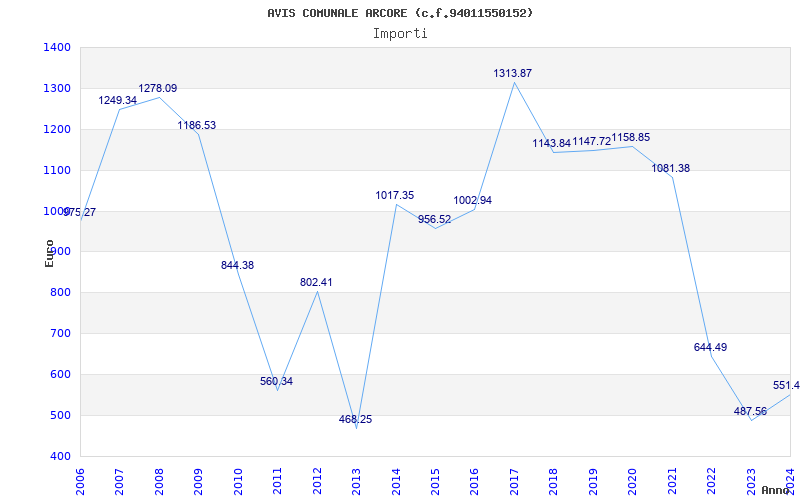
Task: Click the 2014 x-axis year label
Action: click(395, 482)
